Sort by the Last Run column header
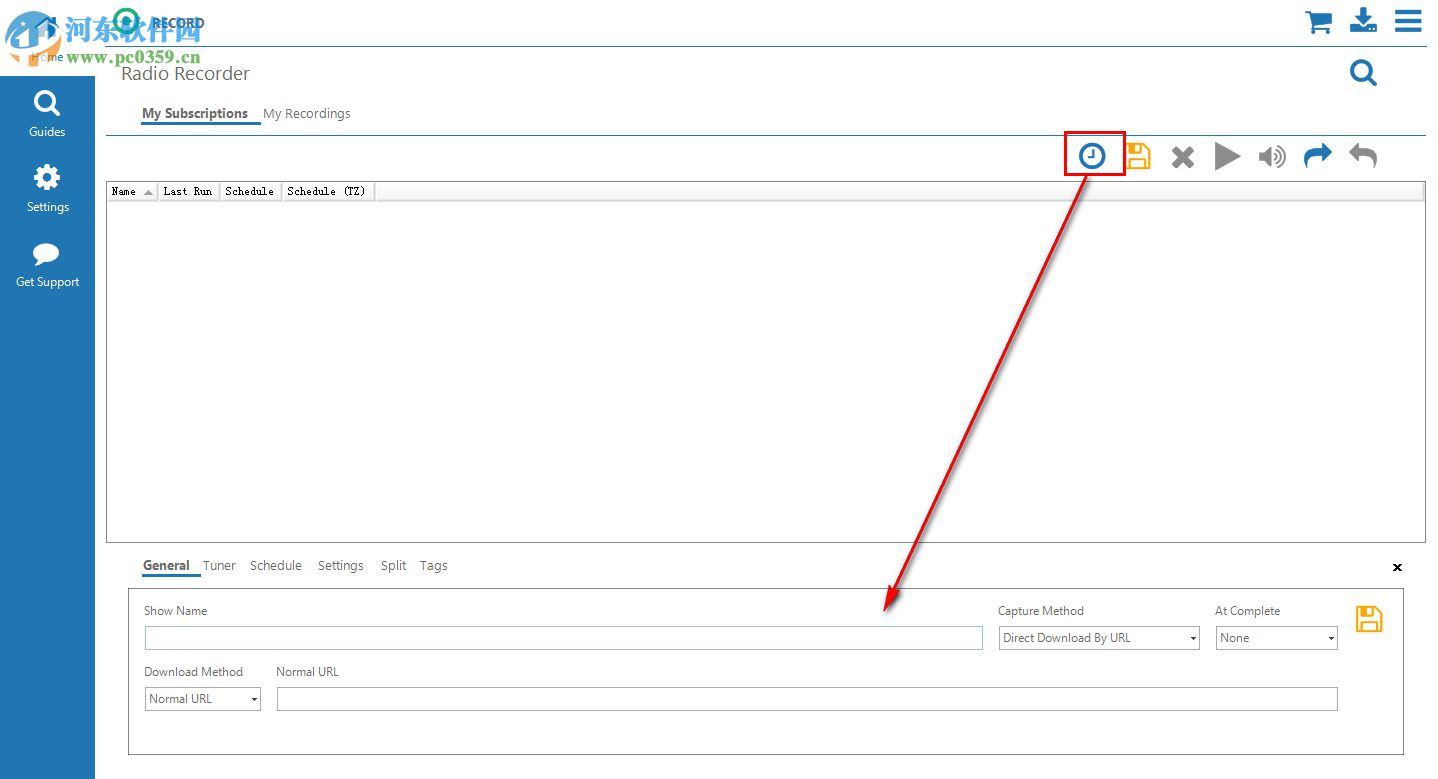Image resolution: width=1438 pixels, height=779 pixels. click(188, 191)
